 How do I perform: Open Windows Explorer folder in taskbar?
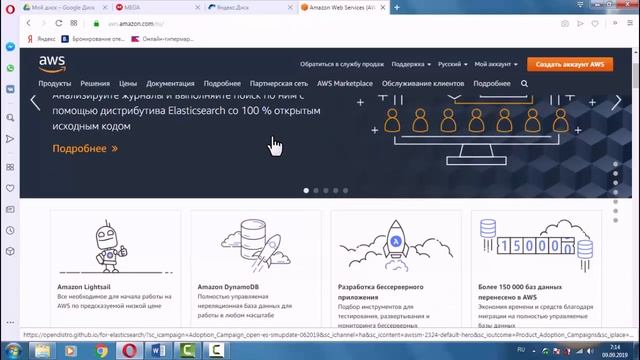click(42, 351)
